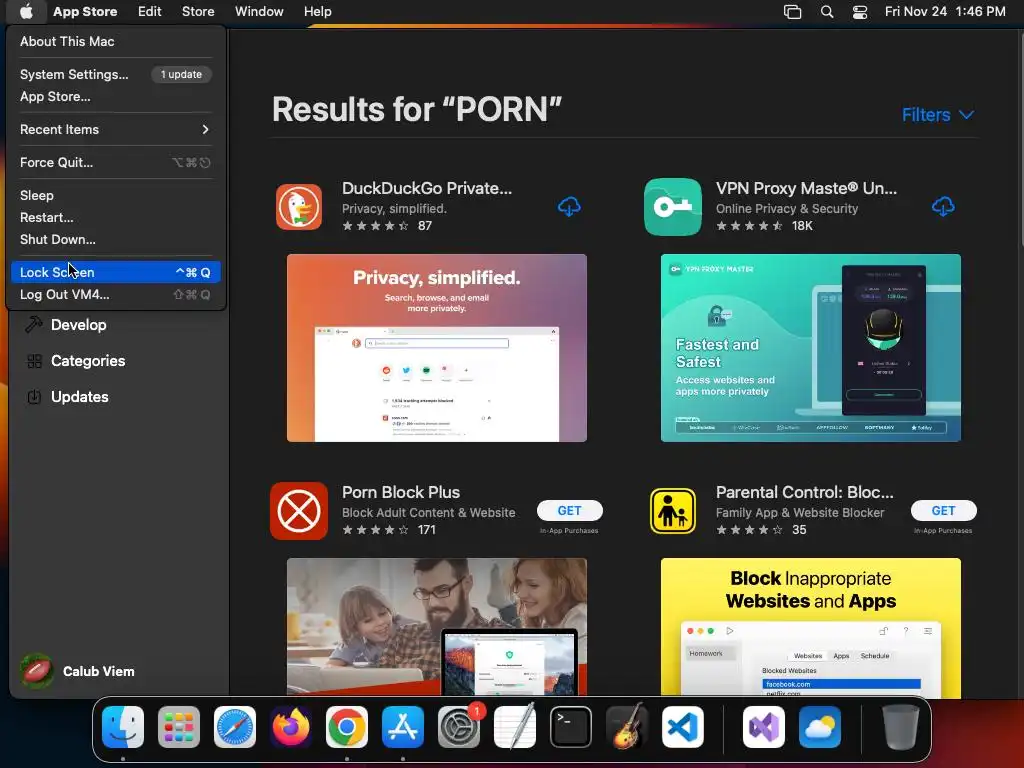The image size is (1024, 768).
Task: Go to Updates section in sidebar
Action: coord(79,397)
